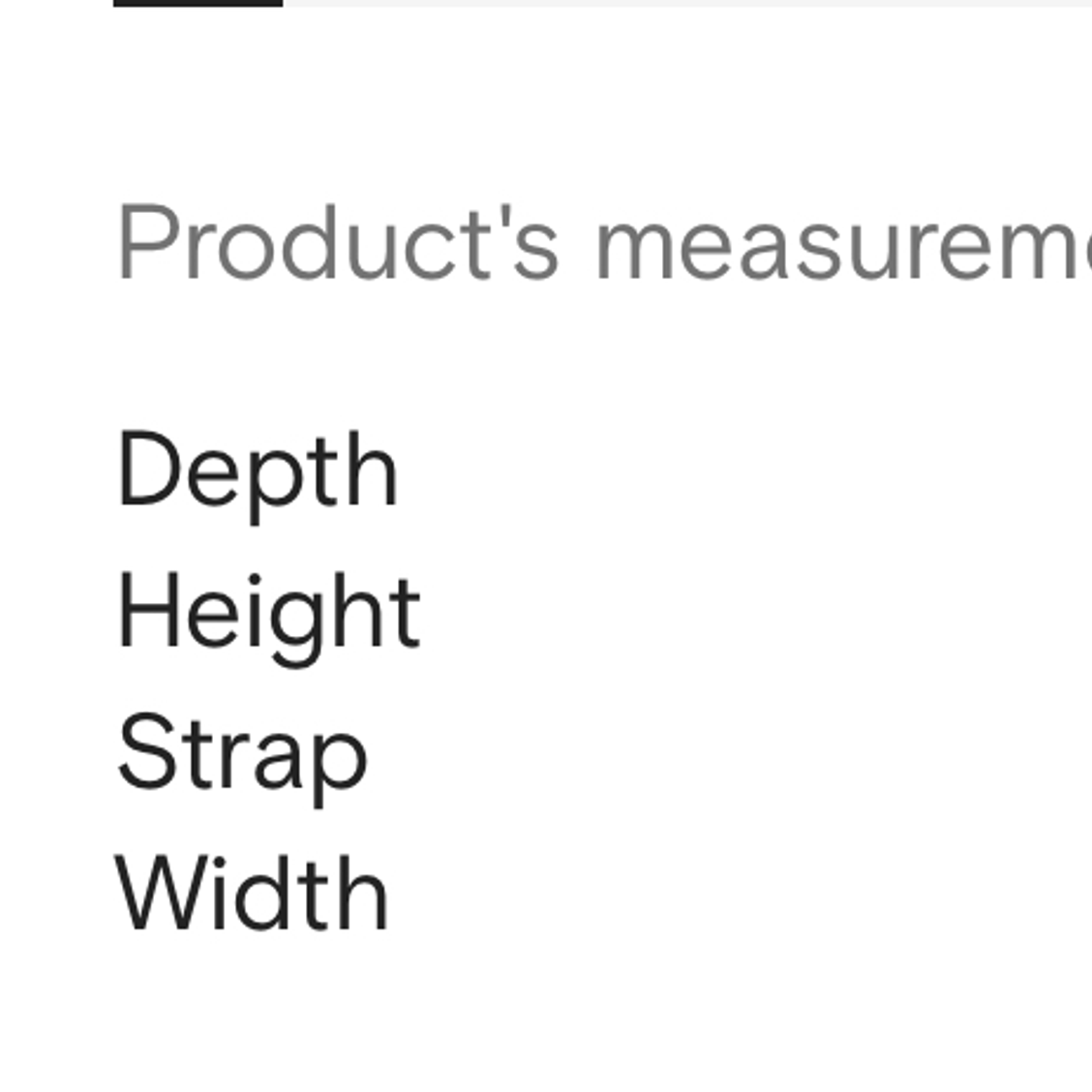This screenshot has height=1092, width=1092.
Task: Click the pale divider line beside black indicator
Action: tap(687, 4)
